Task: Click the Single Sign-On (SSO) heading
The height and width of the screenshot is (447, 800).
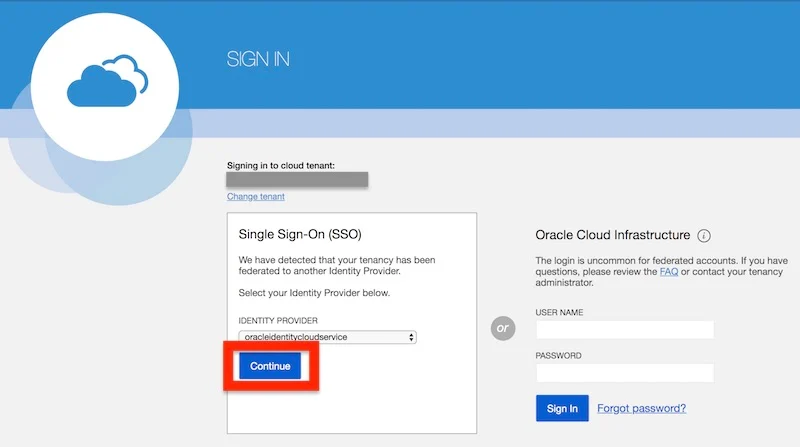Action: click(x=300, y=234)
